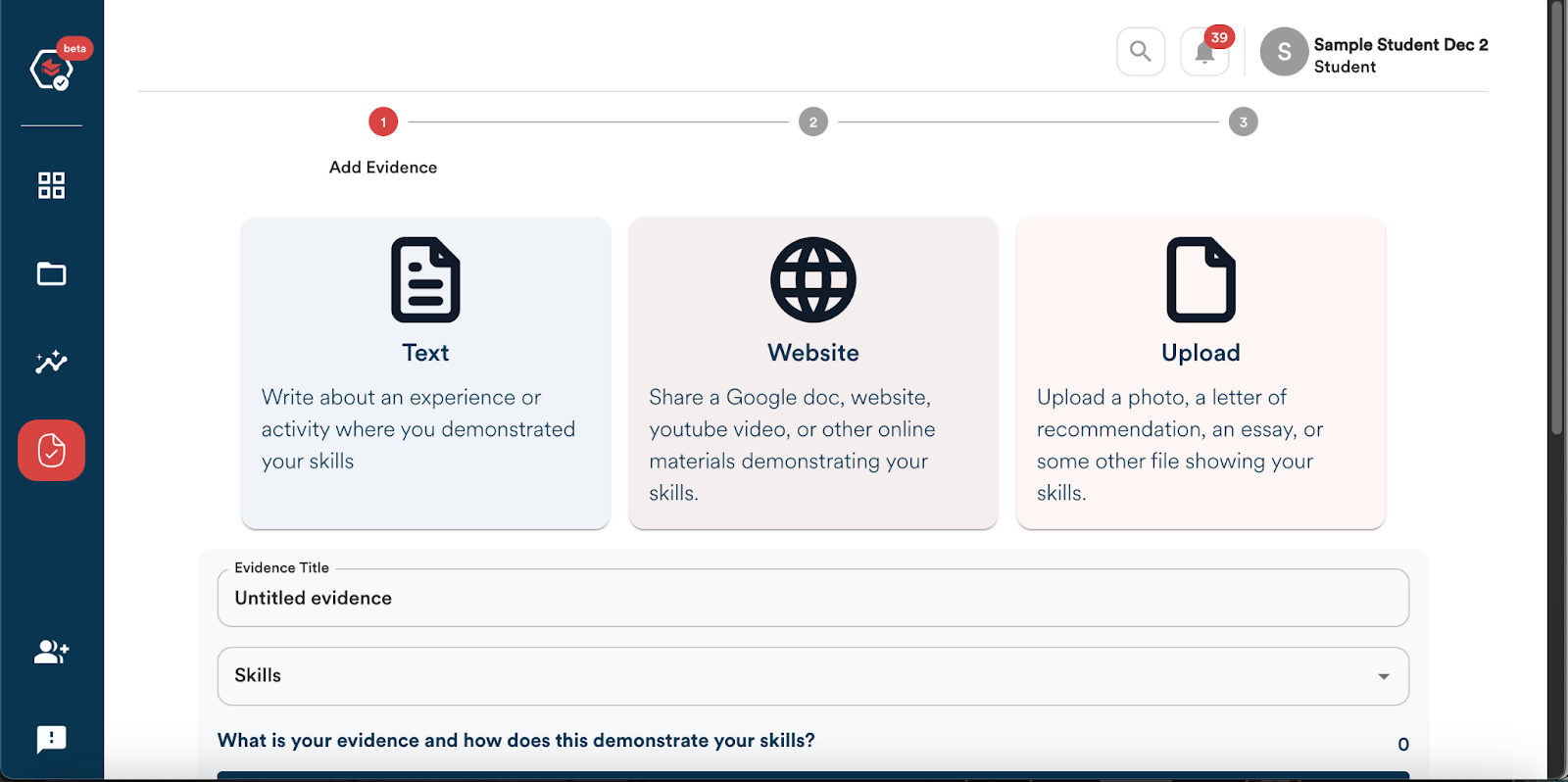Go to step 3 in progress stepper

[x=1244, y=122]
